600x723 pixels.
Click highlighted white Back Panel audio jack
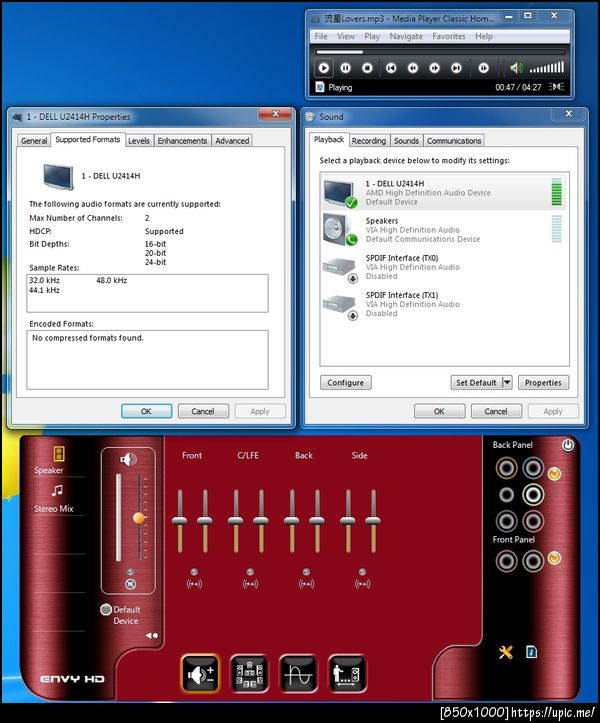pyautogui.click(x=533, y=495)
